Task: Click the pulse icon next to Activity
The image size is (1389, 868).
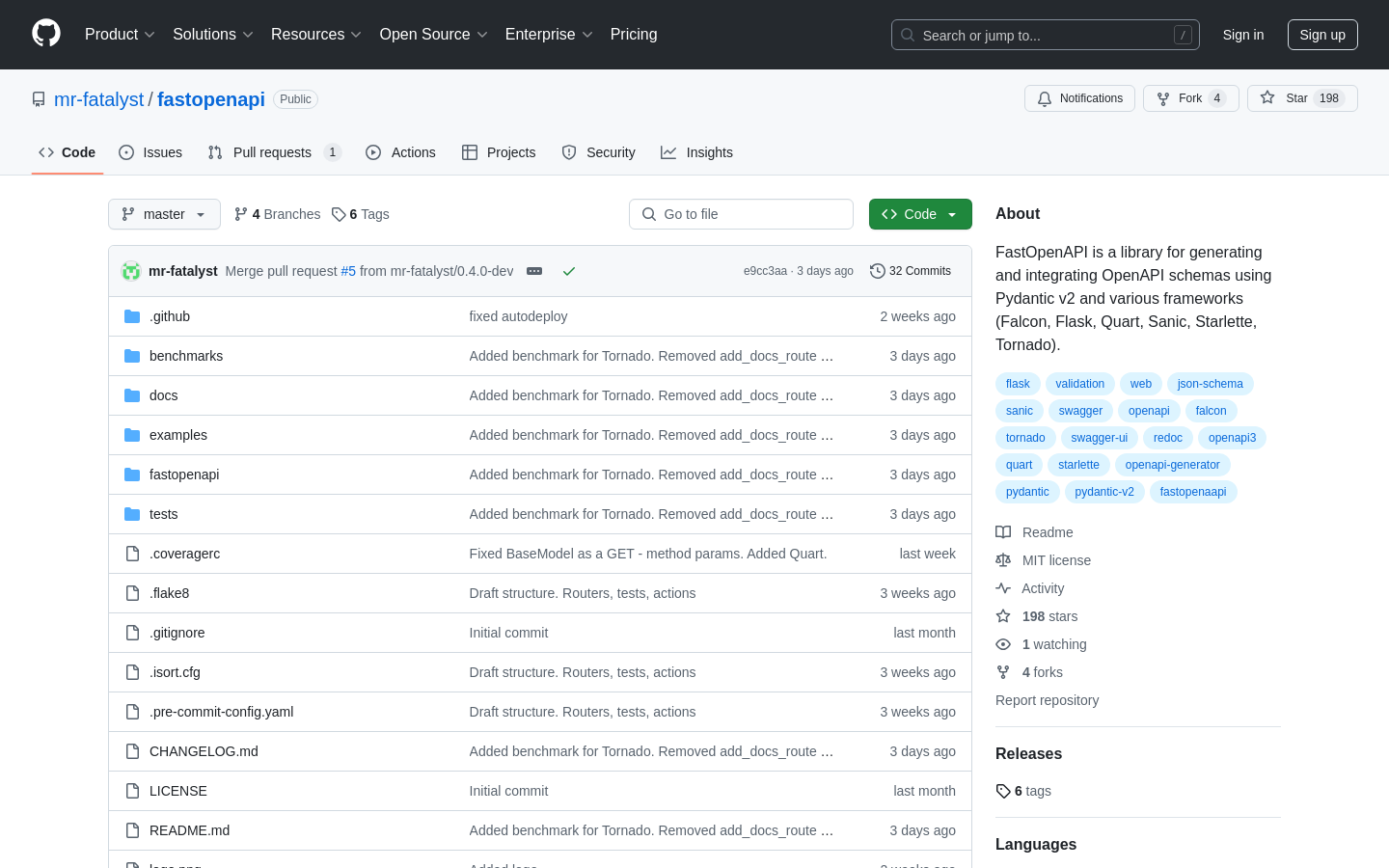Action: 1003,588
